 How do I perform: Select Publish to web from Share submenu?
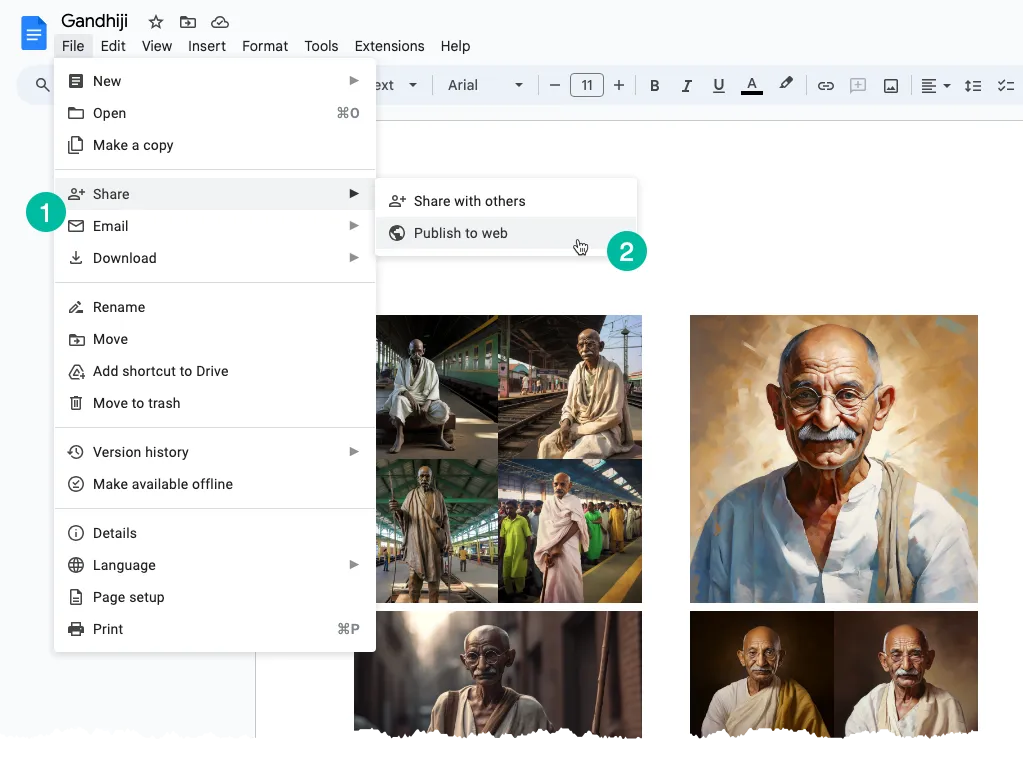click(460, 233)
